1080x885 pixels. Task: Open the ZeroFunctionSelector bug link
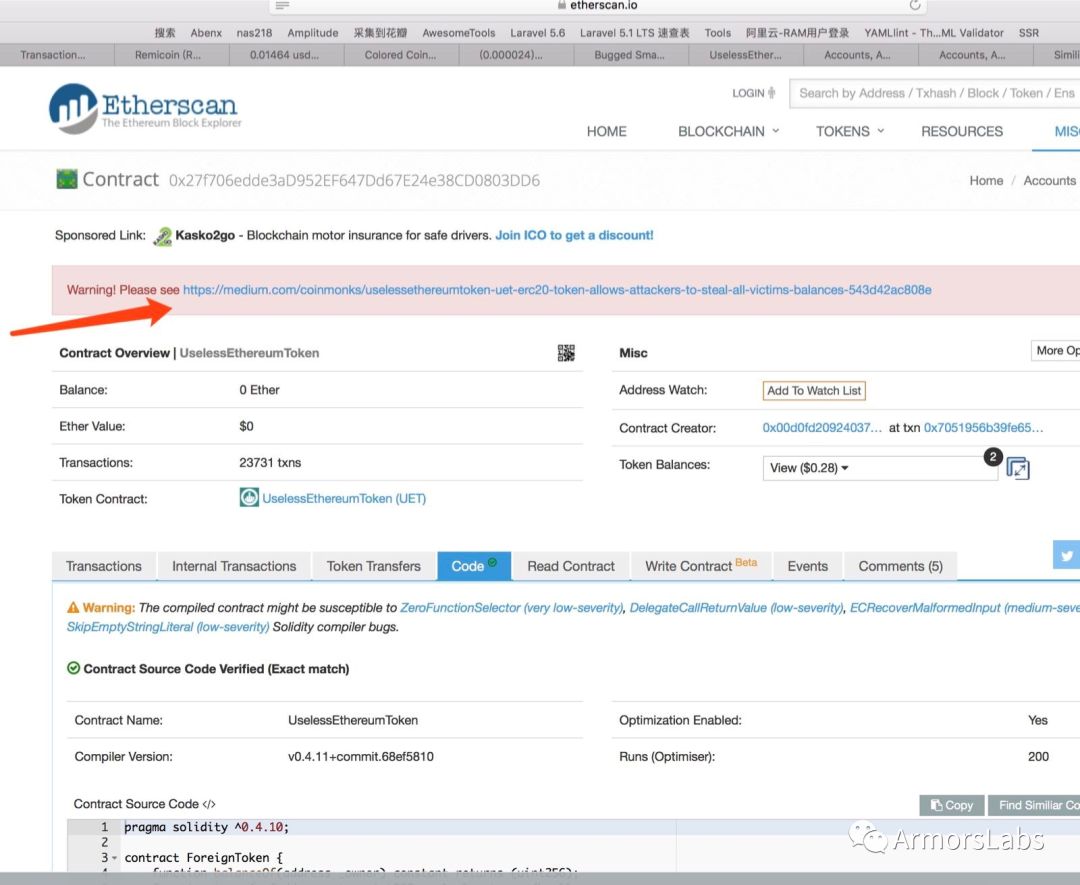click(x=511, y=607)
